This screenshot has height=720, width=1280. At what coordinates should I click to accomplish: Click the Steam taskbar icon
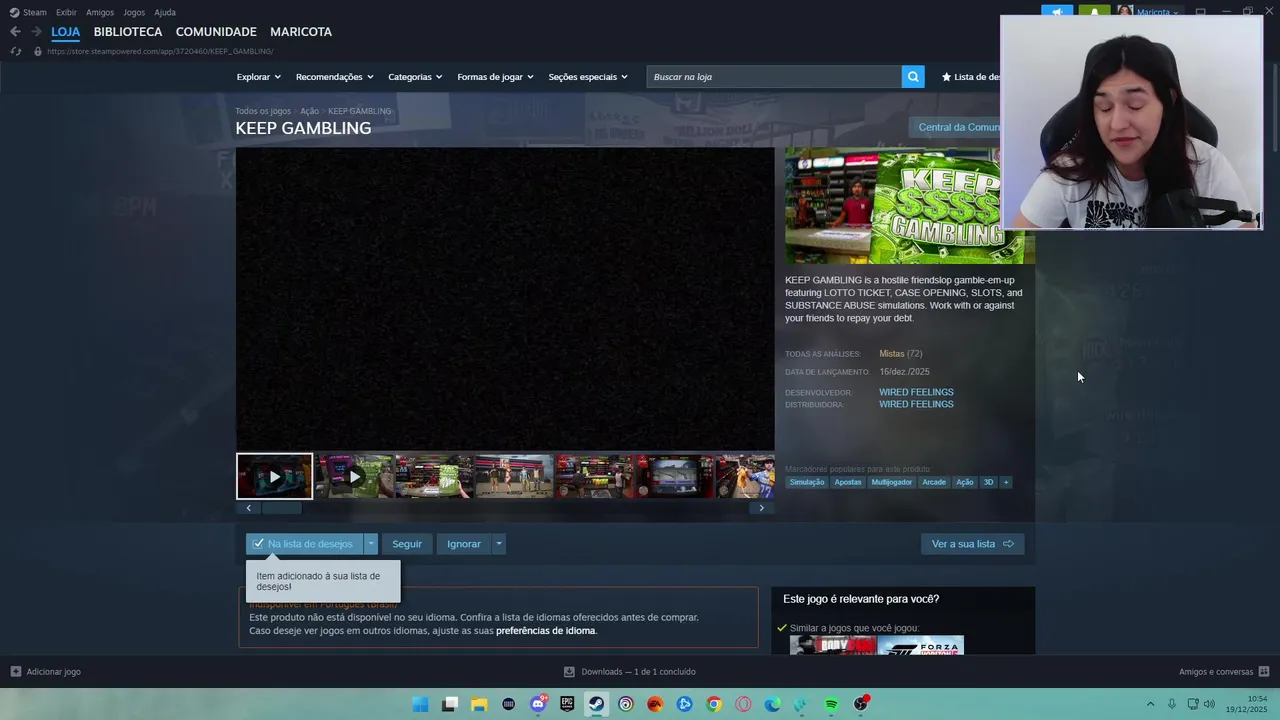click(596, 704)
